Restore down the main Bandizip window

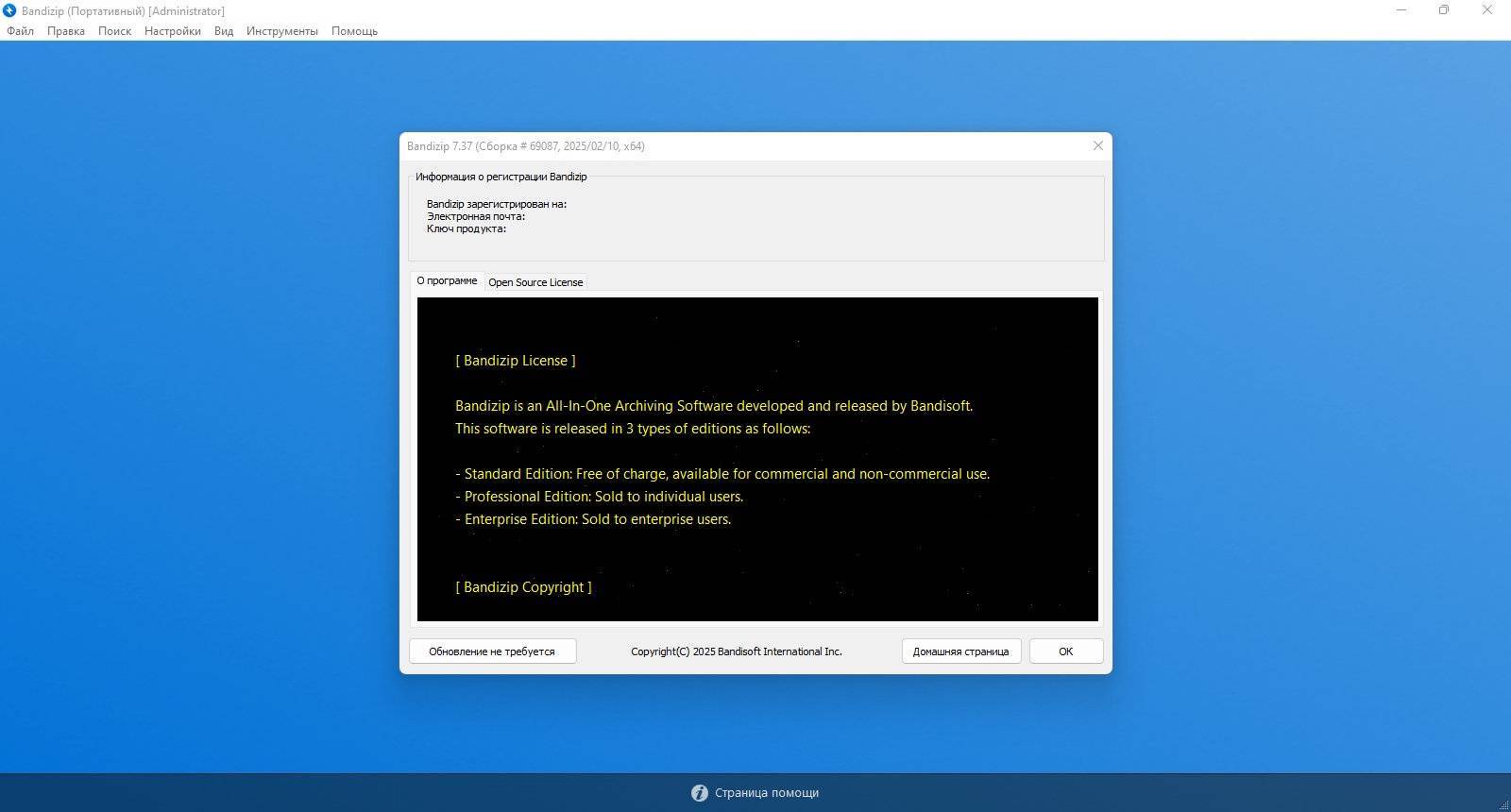coord(1444,10)
